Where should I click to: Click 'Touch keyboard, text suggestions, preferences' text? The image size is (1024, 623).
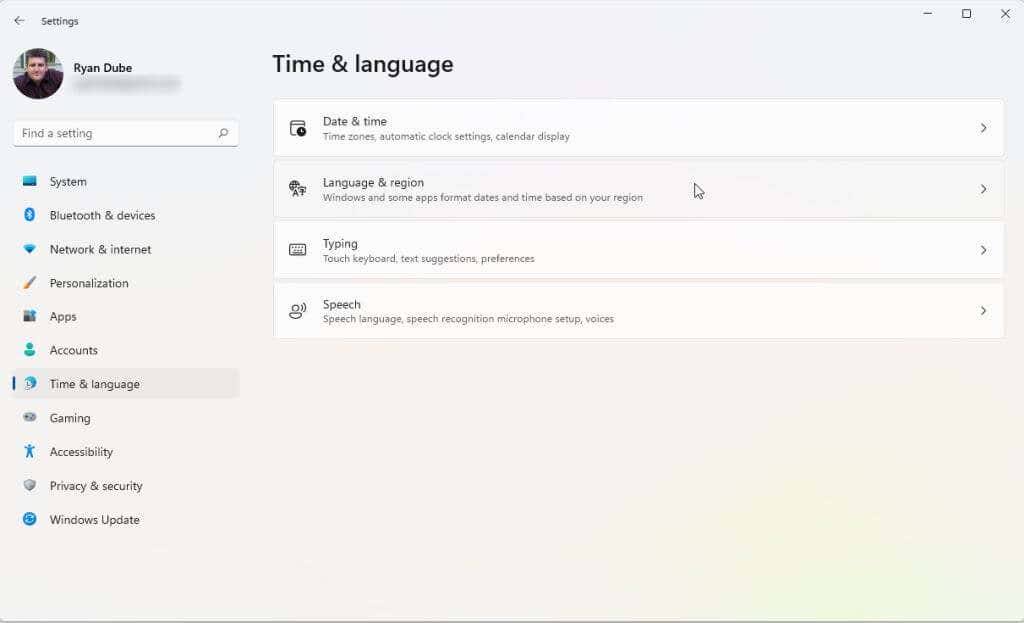click(x=428, y=259)
